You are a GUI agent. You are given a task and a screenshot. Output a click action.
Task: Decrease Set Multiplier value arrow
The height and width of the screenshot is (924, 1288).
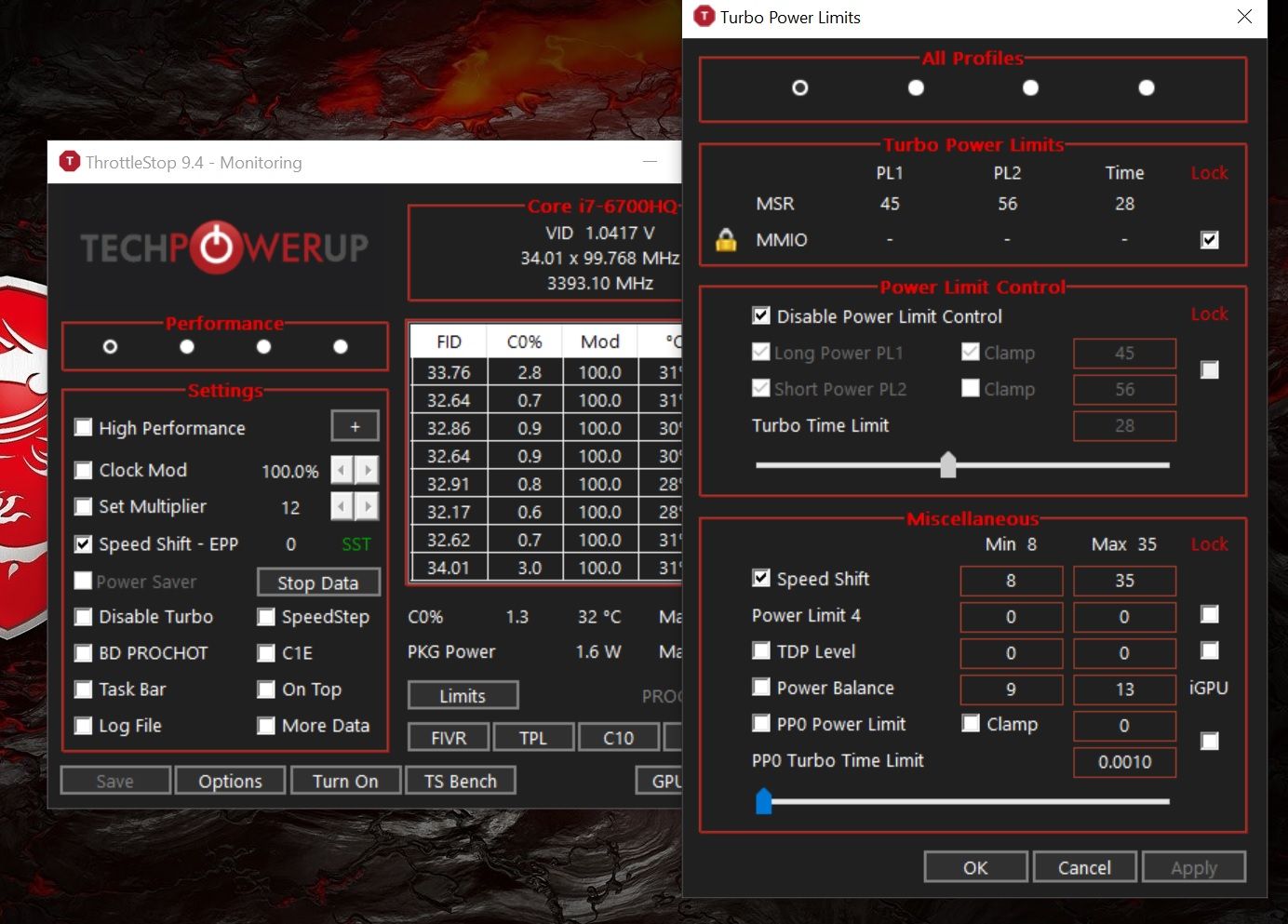342,506
